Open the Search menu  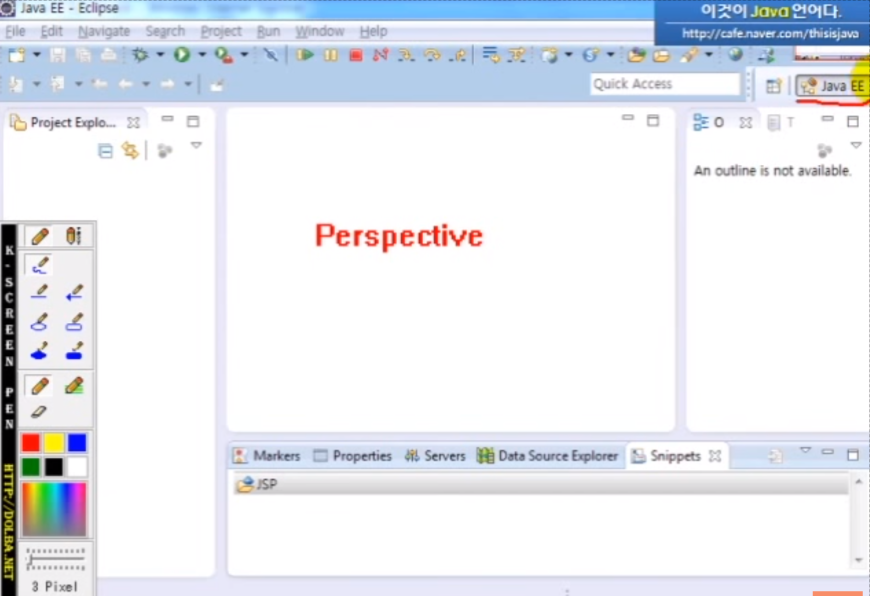[x=165, y=31]
